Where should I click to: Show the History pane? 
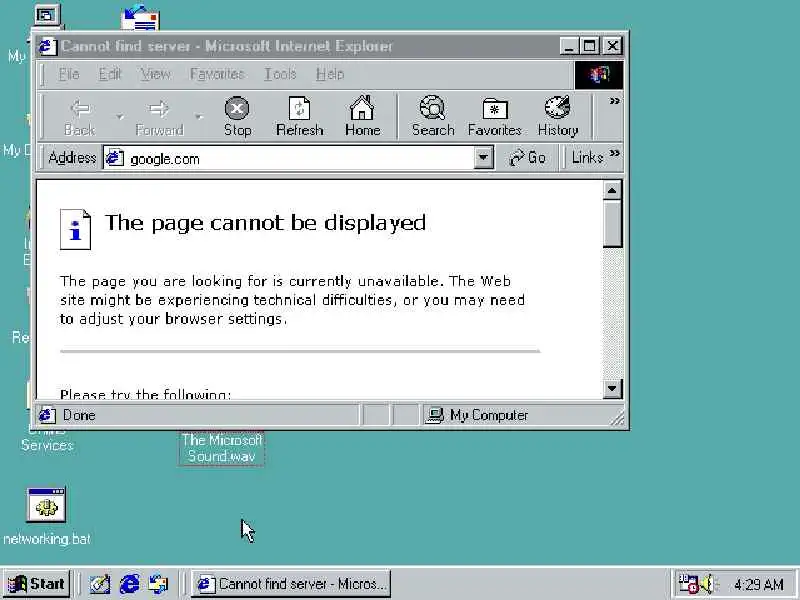pos(558,117)
